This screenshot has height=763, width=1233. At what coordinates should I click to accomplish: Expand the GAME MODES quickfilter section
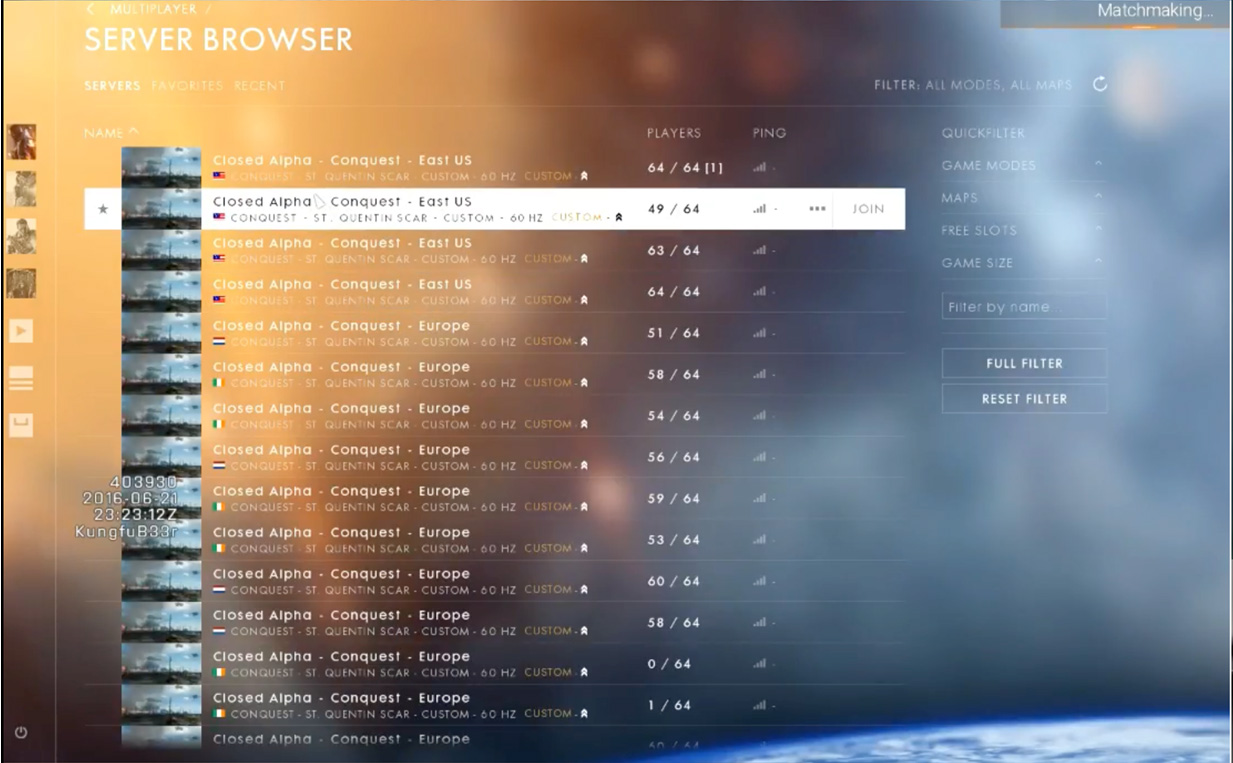1022,166
